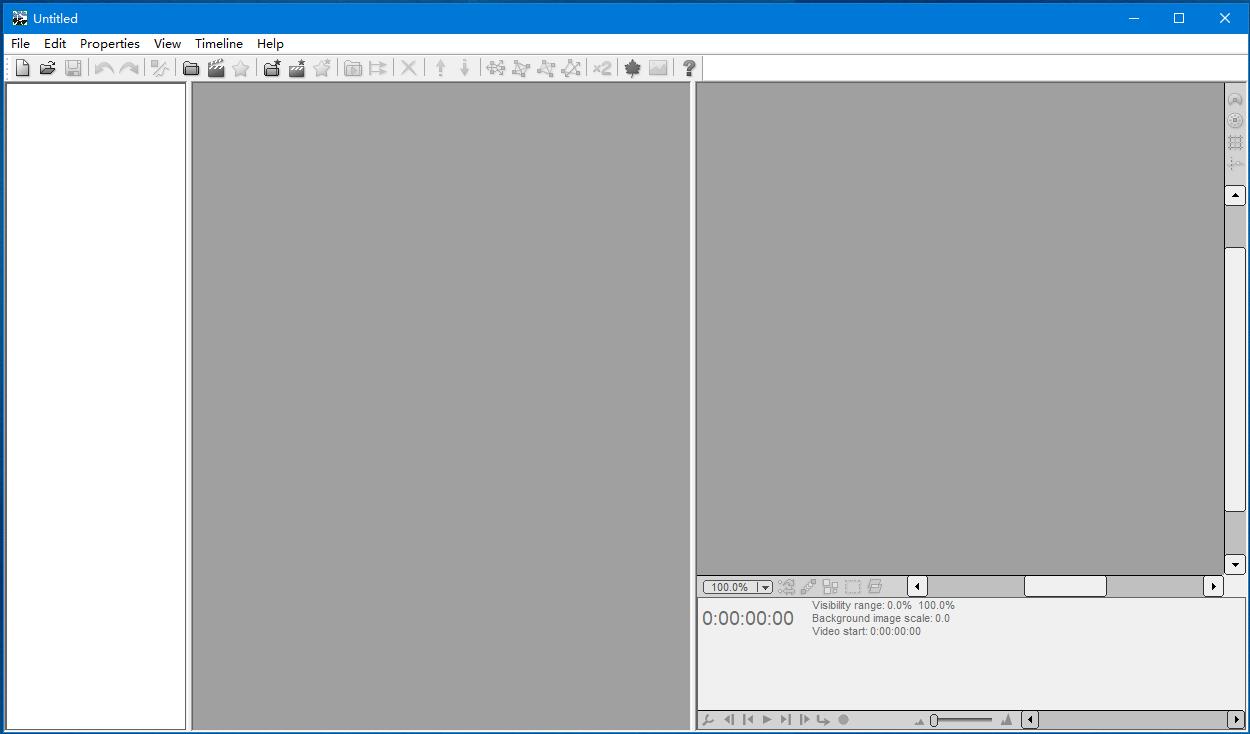The height and width of the screenshot is (734, 1250).
Task: Click the question mark help icon
Action: coord(689,68)
